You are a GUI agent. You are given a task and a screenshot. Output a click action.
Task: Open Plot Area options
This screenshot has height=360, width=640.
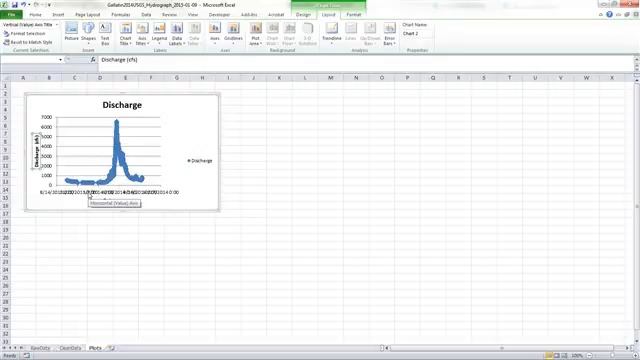(x=256, y=33)
